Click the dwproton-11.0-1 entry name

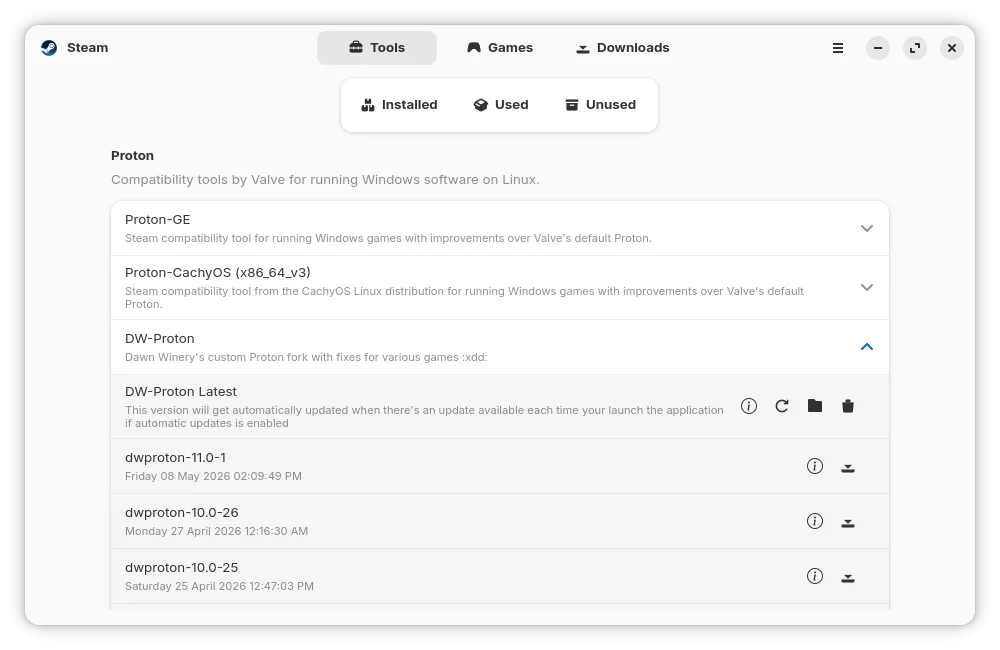click(175, 457)
